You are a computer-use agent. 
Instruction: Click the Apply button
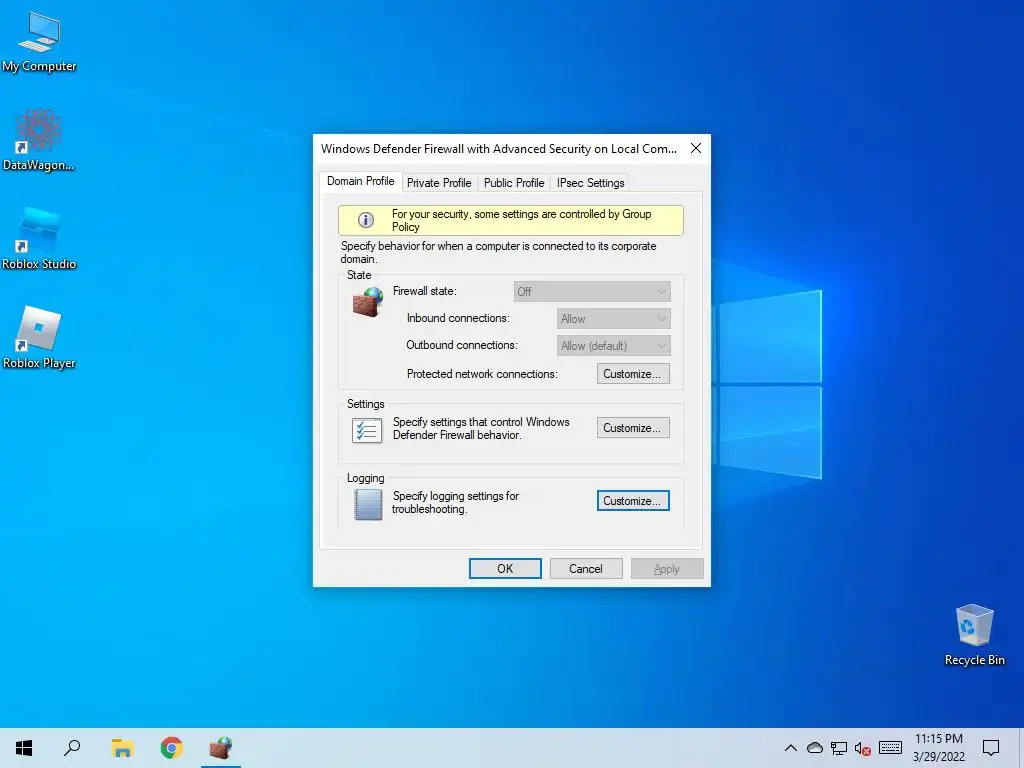pos(667,569)
